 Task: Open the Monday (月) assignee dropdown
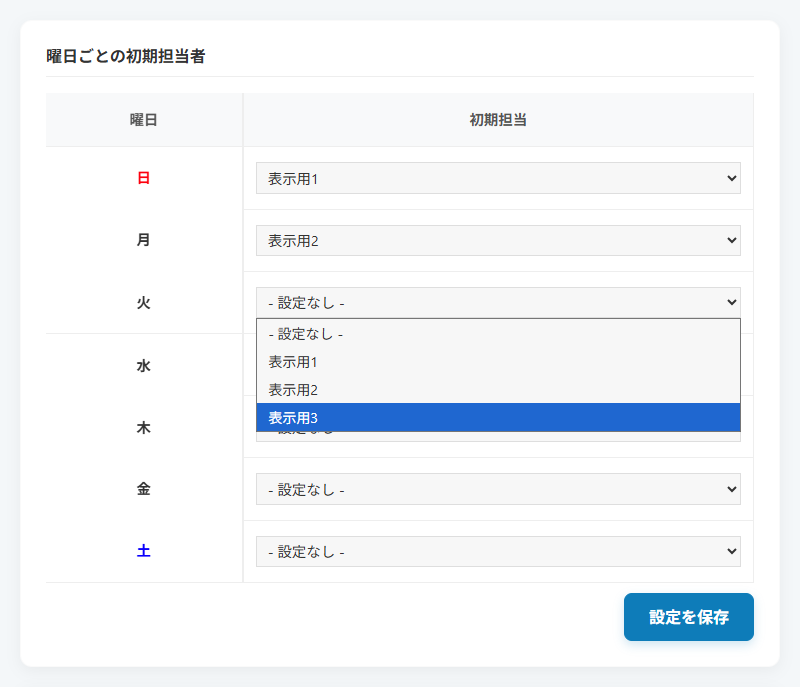pyautogui.click(x=498, y=240)
